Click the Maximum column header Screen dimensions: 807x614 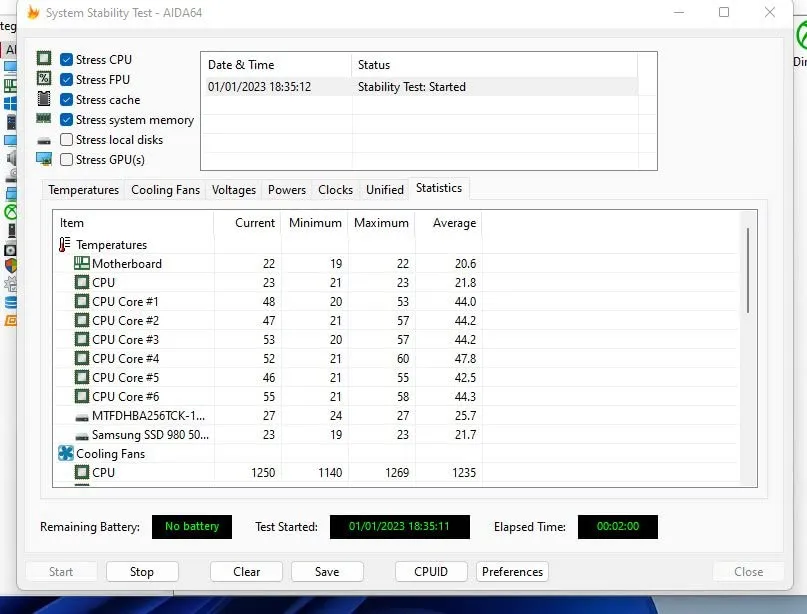point(381,223)
